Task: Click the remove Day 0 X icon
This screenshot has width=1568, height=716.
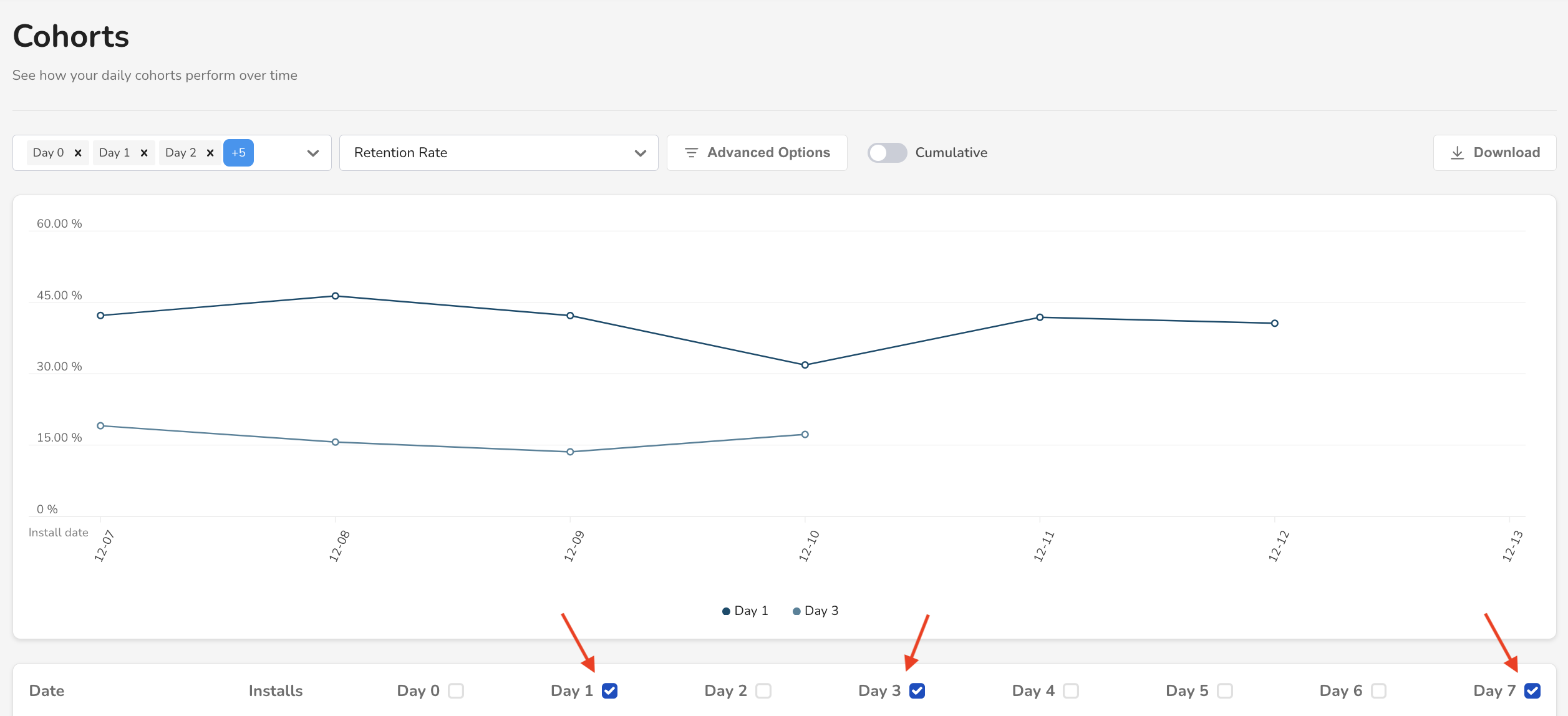Action: 78,153
